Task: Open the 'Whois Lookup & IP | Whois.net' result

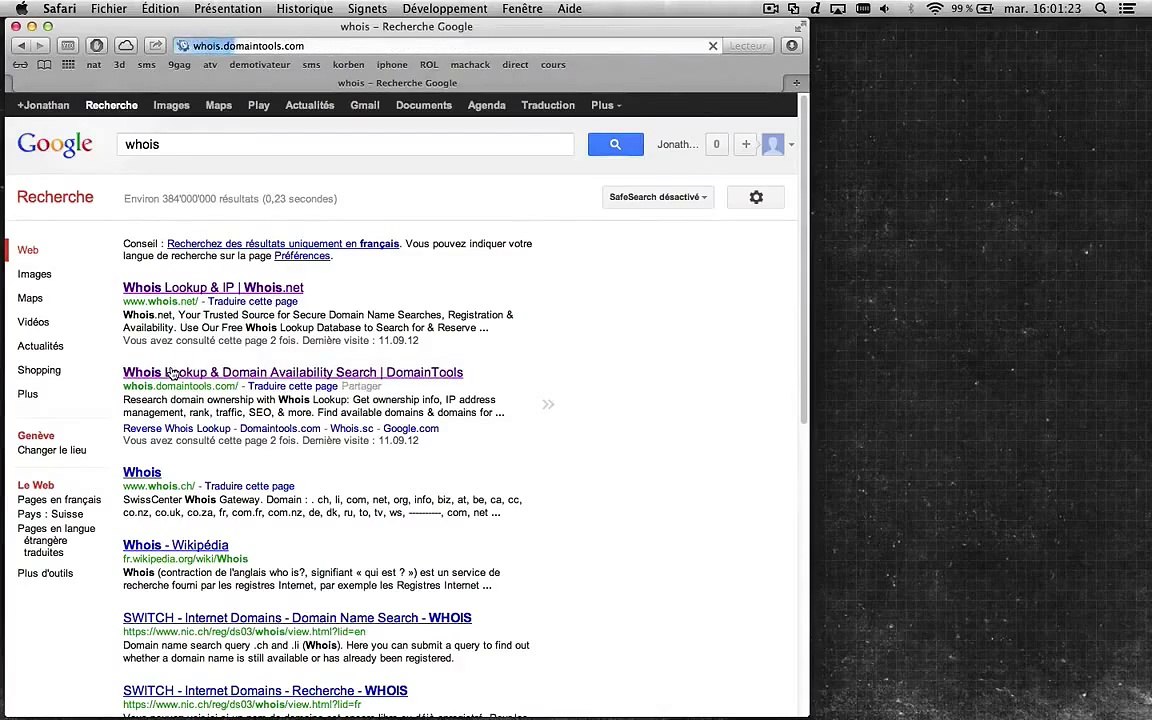Action: pyautogui.click(x=213, y=287)
